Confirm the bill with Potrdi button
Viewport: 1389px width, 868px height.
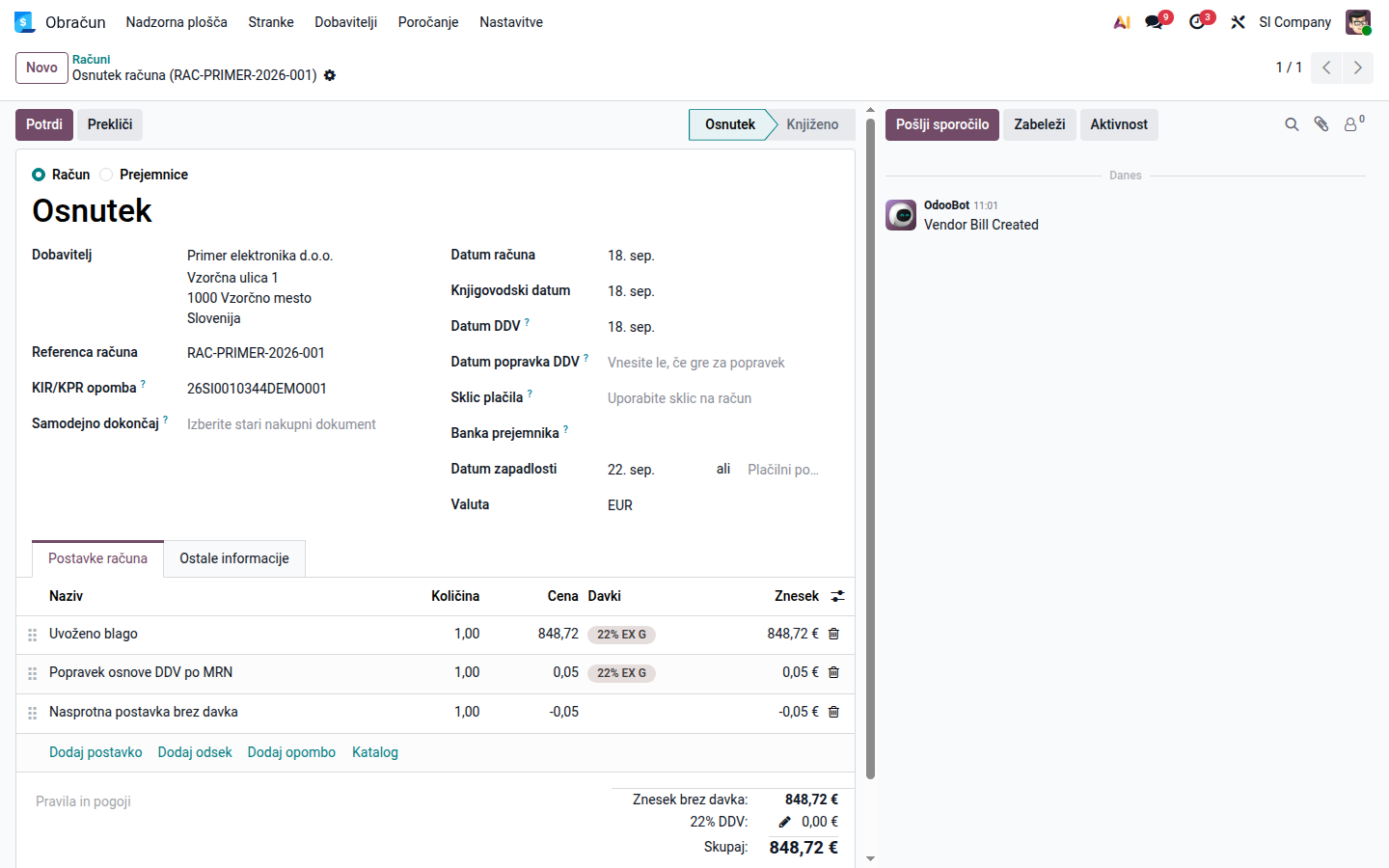pyautogui.click(x=44, y=124)
